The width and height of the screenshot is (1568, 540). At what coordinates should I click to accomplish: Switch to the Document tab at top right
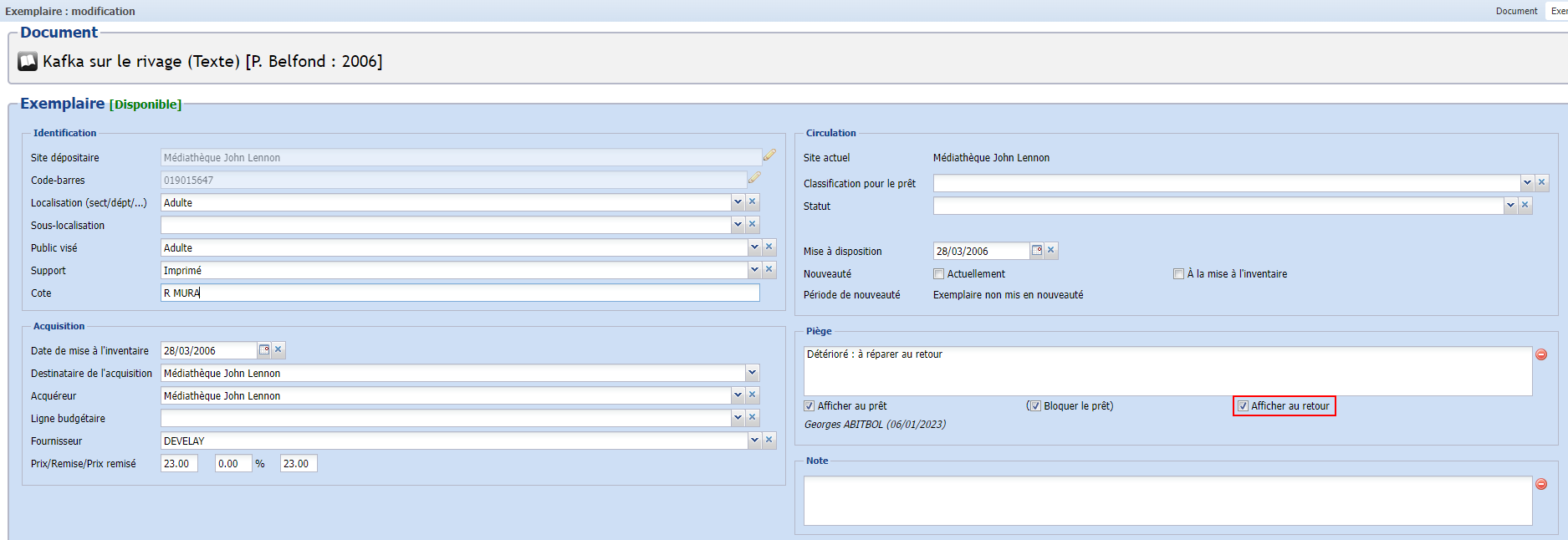pos(1516,11)
